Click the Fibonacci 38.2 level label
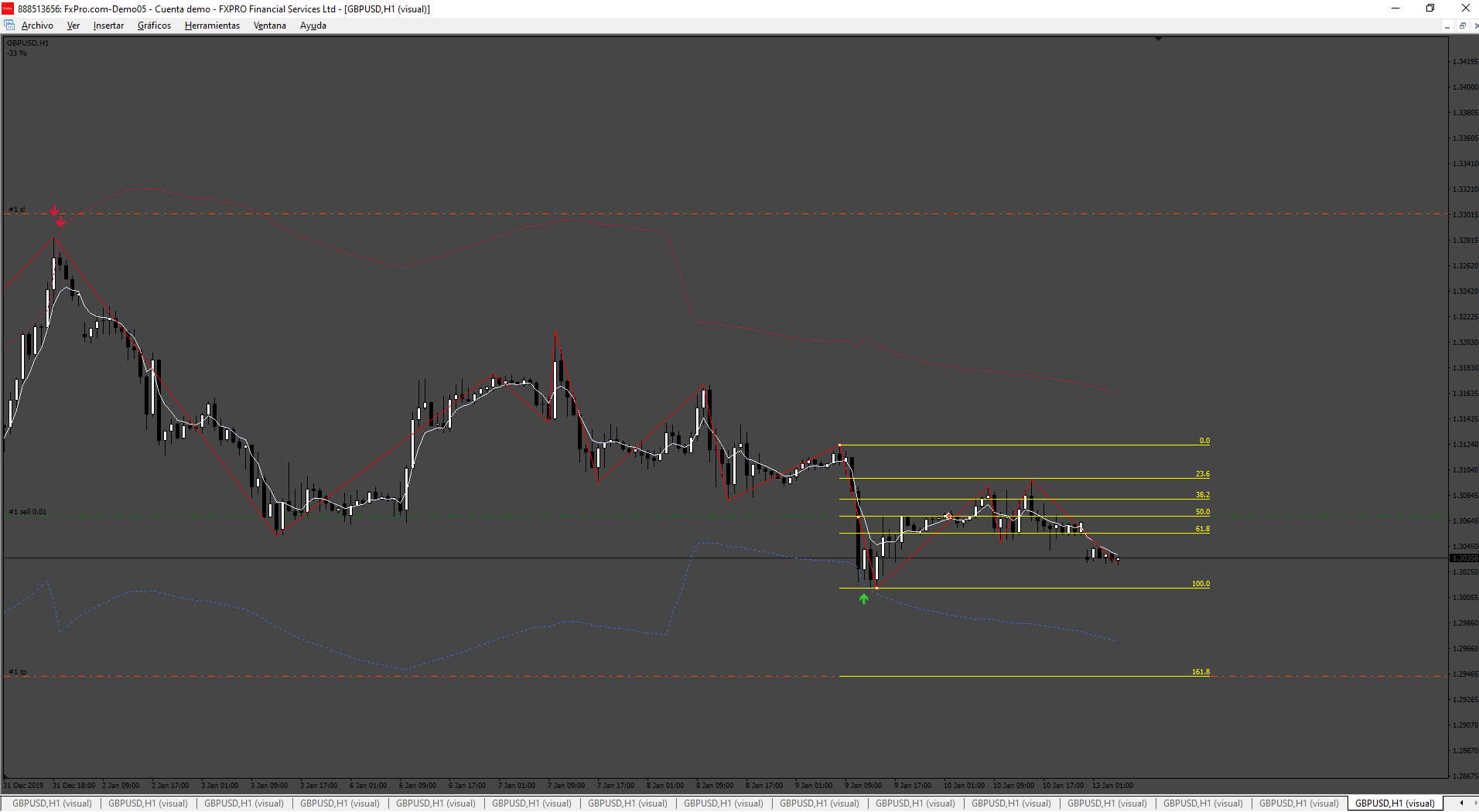 (x=1202, y=495)
